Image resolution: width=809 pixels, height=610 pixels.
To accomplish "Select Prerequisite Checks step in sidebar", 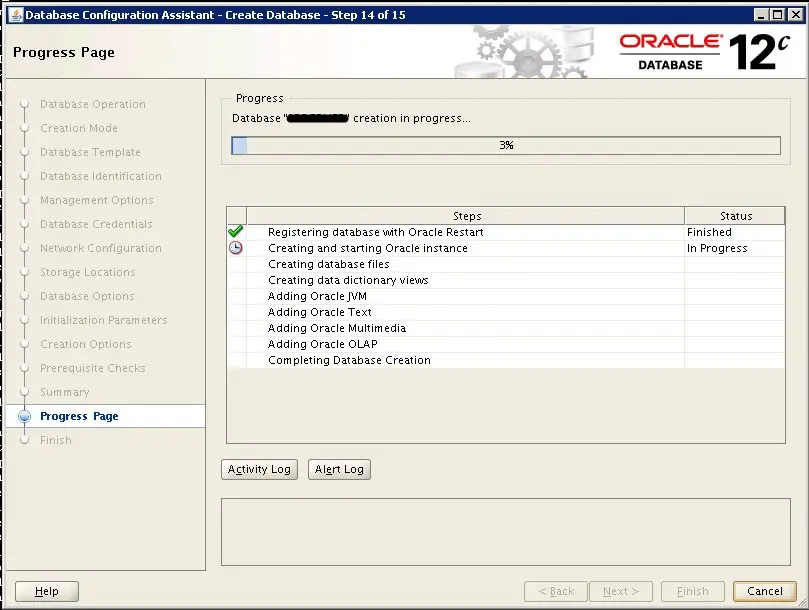I will coord(93,368).
